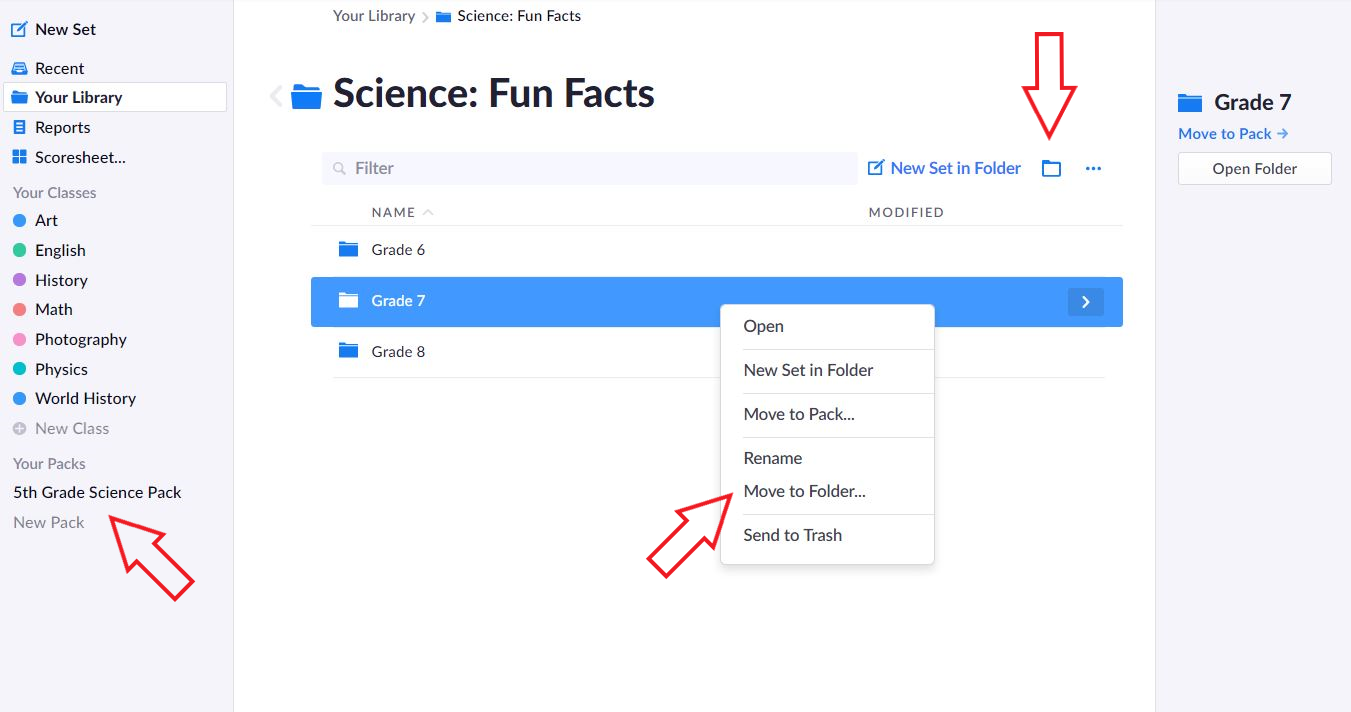Click the Grade 7 row folder icon
1351x712 pixels.
click(x=348, y=300)
